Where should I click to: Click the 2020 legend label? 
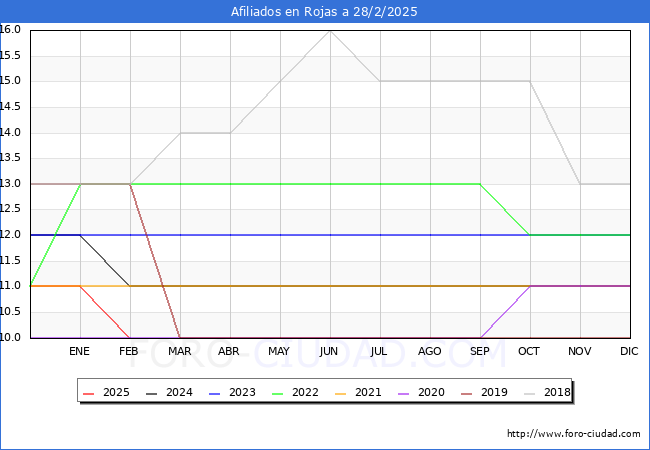click(x=431, y=392)
